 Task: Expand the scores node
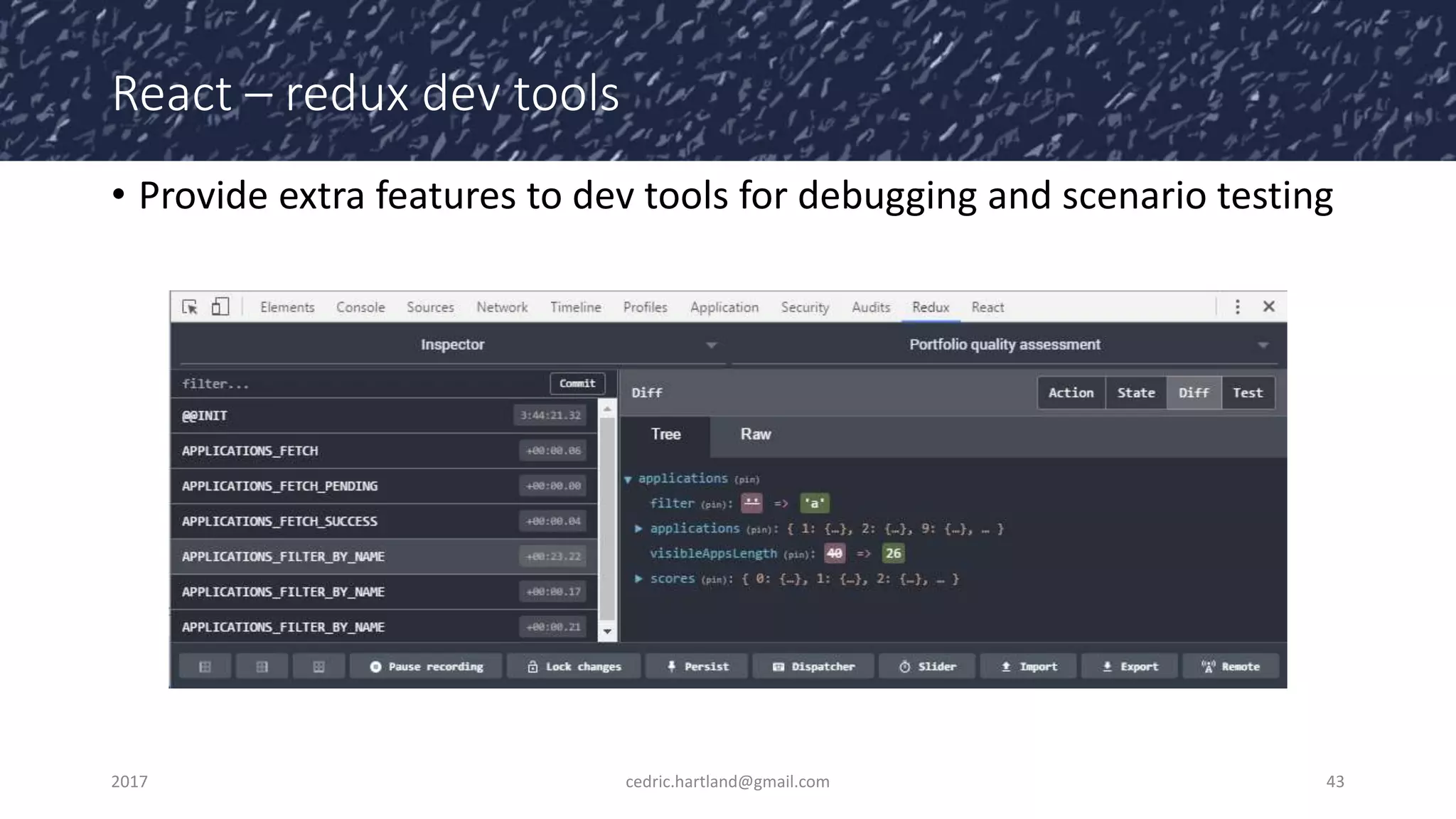[638, 579]
